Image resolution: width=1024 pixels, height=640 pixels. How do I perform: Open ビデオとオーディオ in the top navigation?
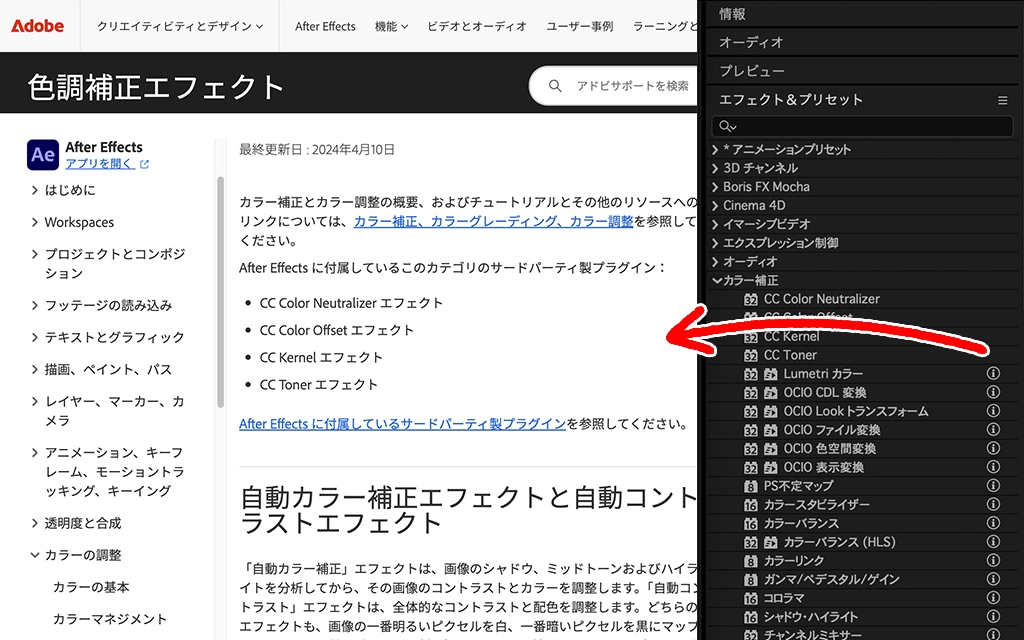point(477,26)
